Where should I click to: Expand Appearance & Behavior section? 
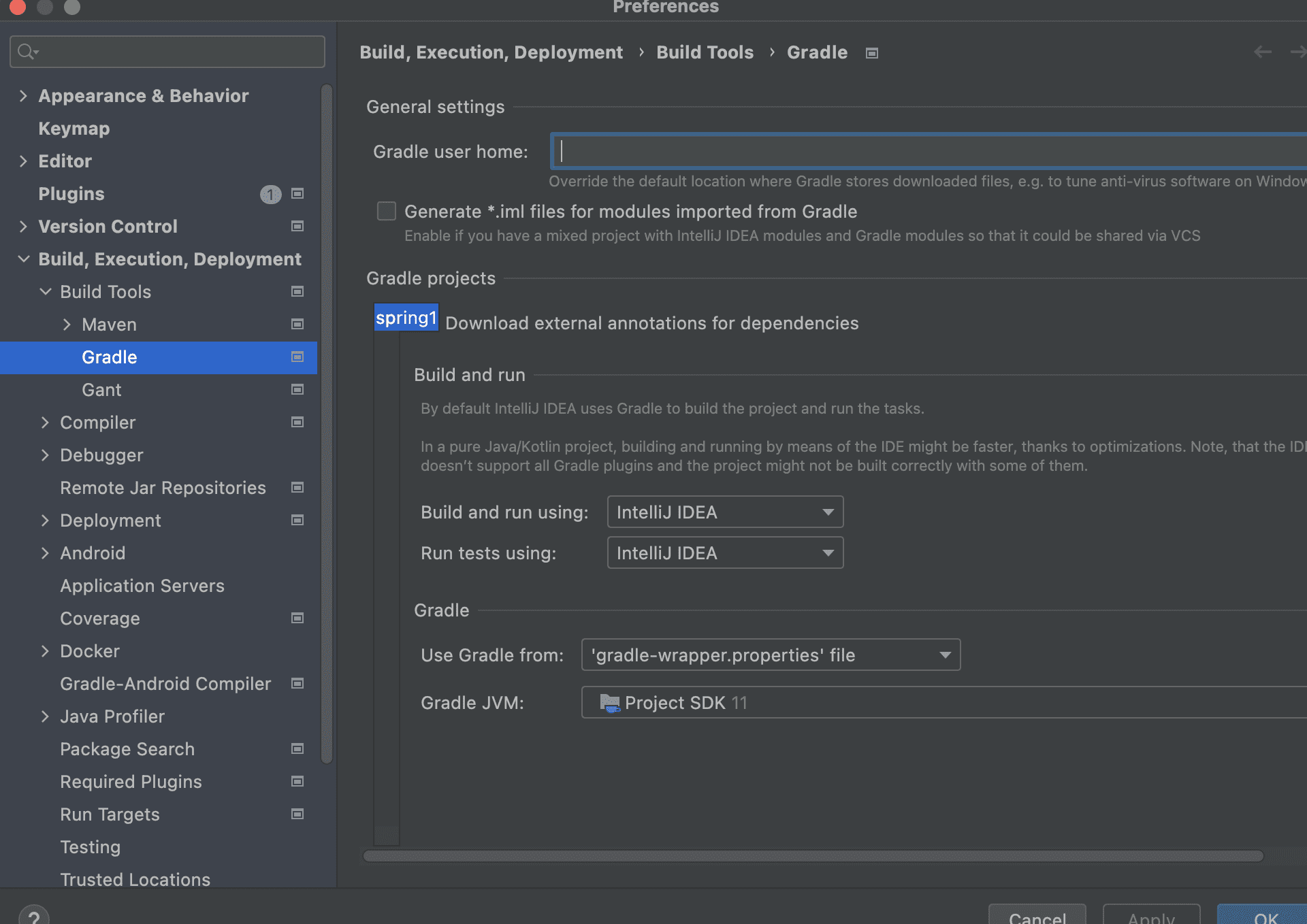[x=23, y=96]
